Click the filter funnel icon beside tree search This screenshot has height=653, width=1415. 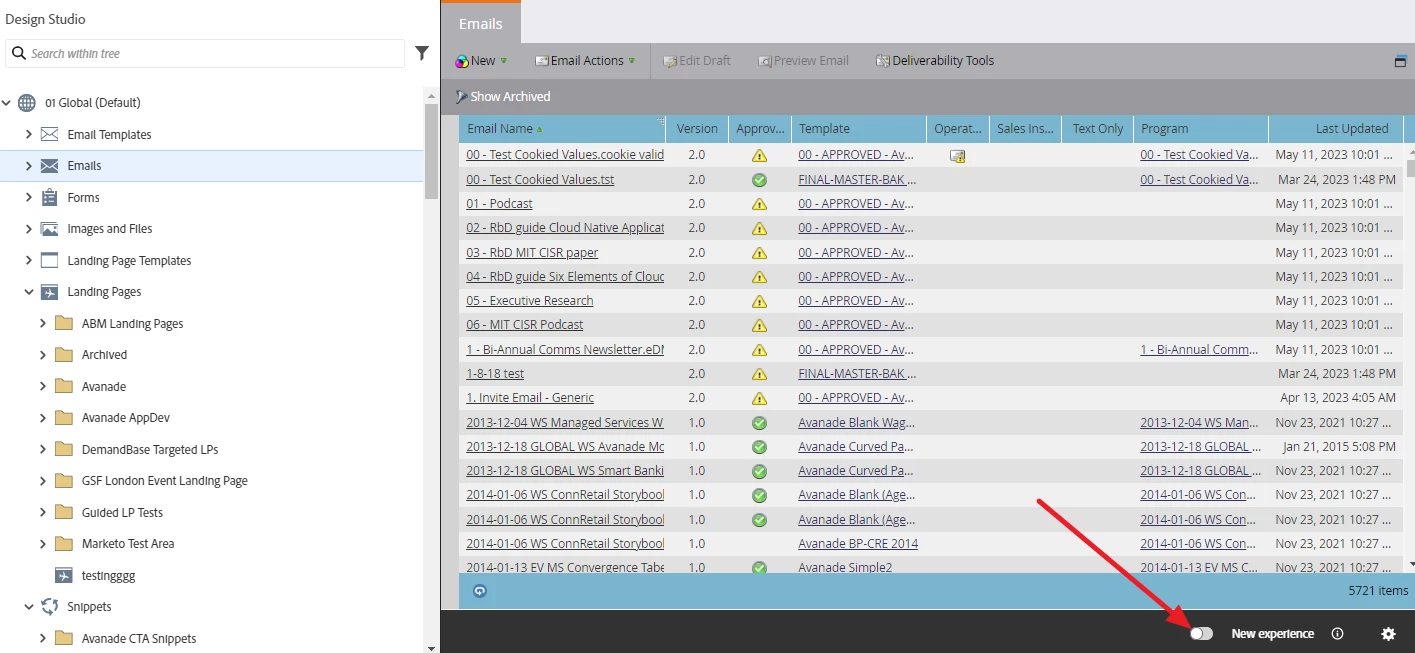click(x=422, y=53)
